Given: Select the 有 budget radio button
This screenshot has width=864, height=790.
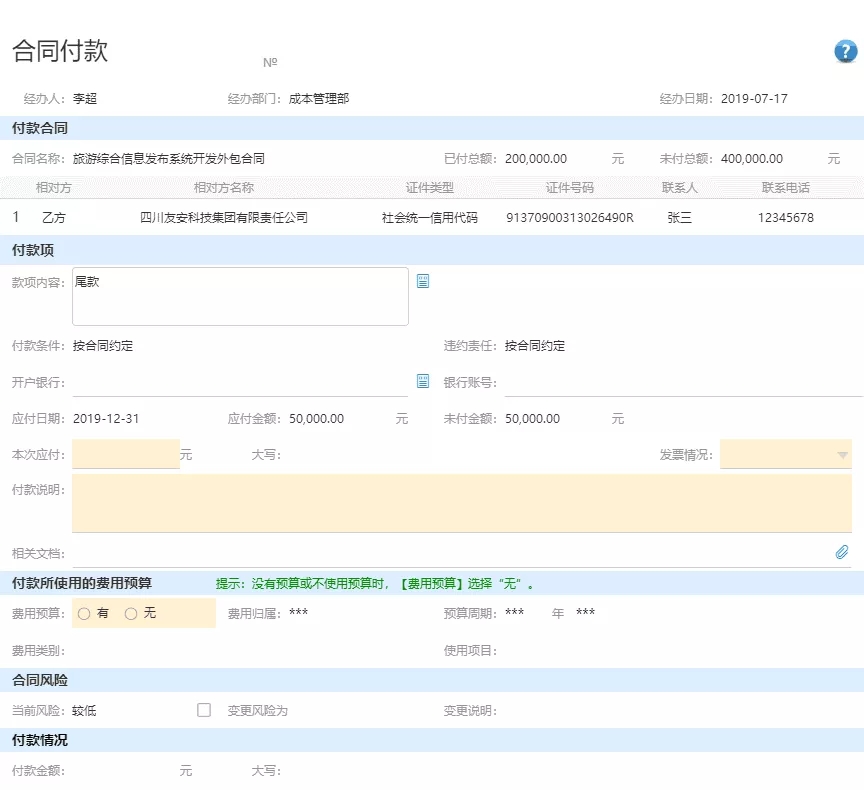Looking at the screenshot, I should (84, 613).
